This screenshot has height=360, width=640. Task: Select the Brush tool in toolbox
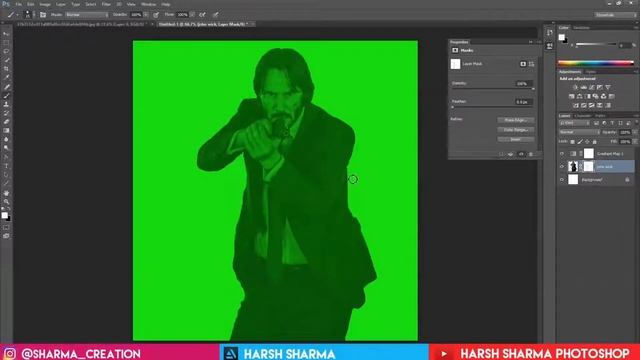pyautogui.click(x=6, y=96)
